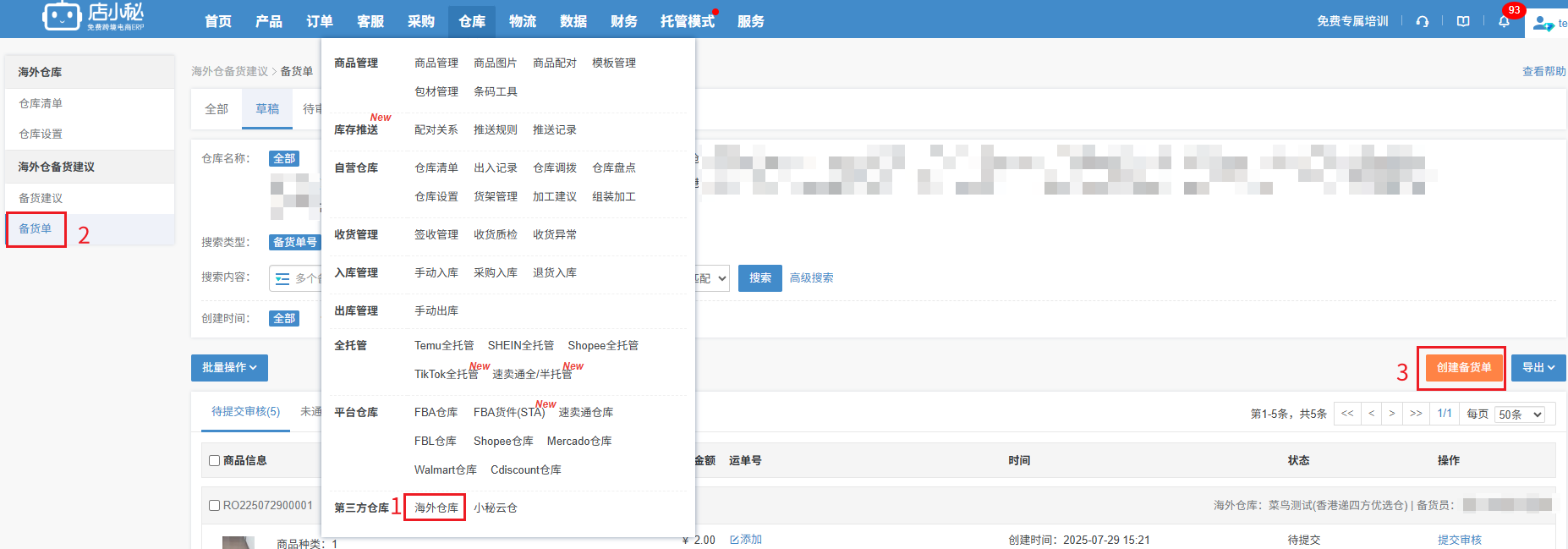The width and height of the screenshot is (1568, 549).
Task: Open 货架管理 under 自营仓库
Action: [x=496, y=196]
